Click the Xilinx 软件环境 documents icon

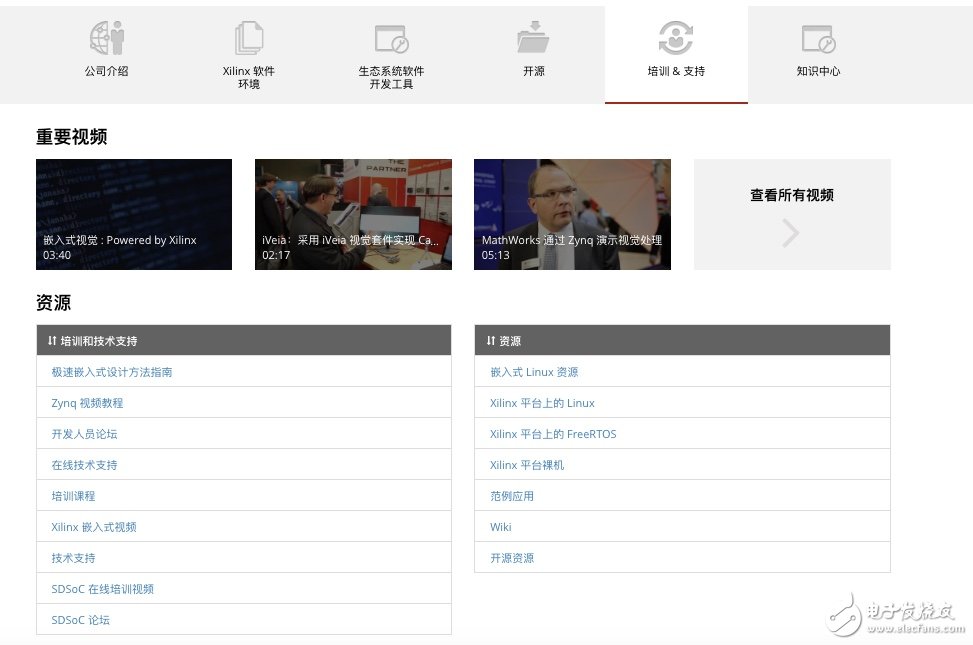pyautogui.click(x=249, y=37)
